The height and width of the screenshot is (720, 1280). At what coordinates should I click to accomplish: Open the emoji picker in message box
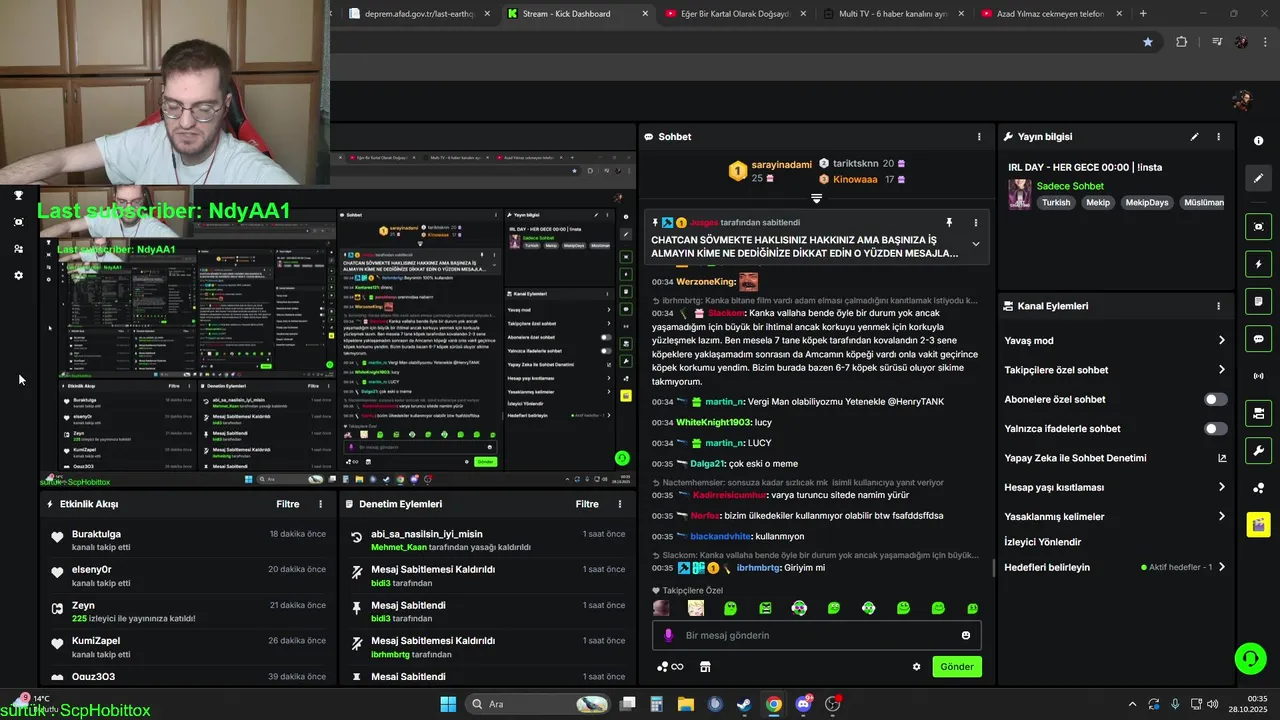tap(966, 635)
